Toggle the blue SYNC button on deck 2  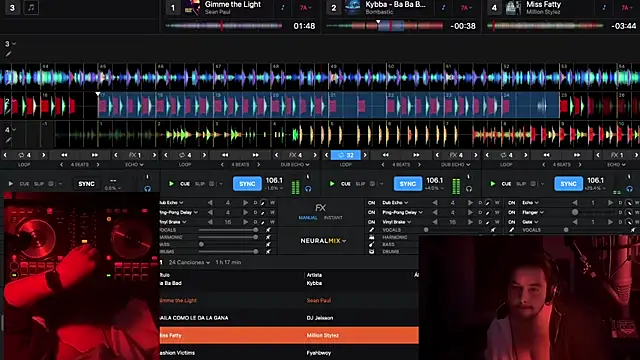[x=408, y=184]
